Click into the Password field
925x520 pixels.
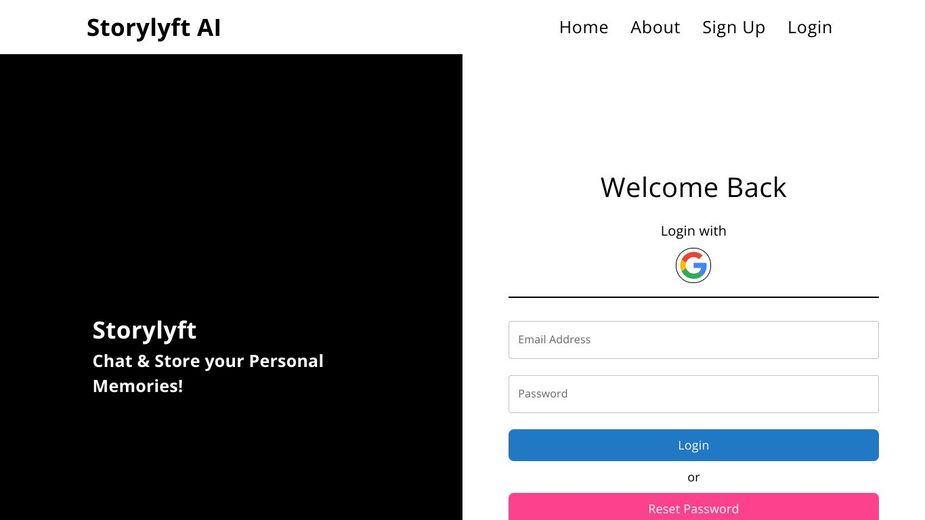click(693, 394)
